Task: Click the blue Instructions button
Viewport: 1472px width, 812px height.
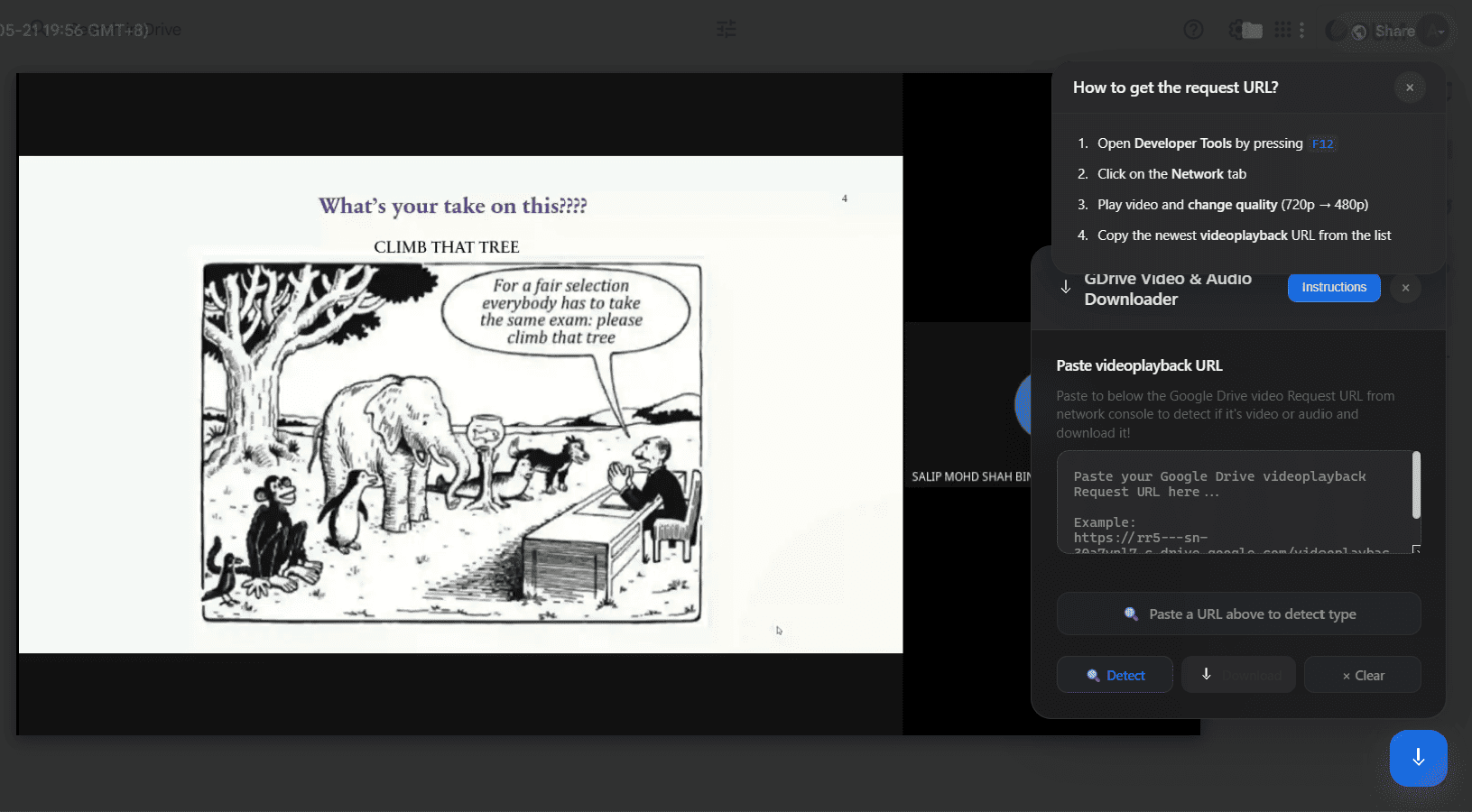Action: (1334, 287)
